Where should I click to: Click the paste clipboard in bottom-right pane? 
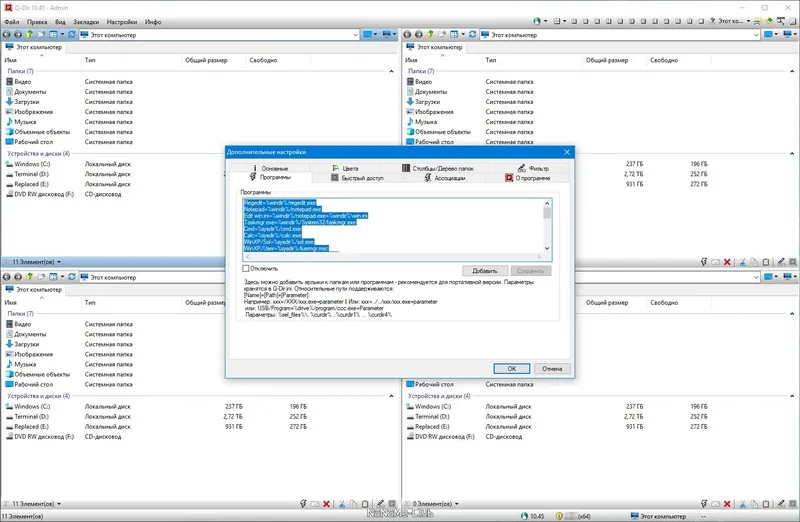[x=766, y=504]
